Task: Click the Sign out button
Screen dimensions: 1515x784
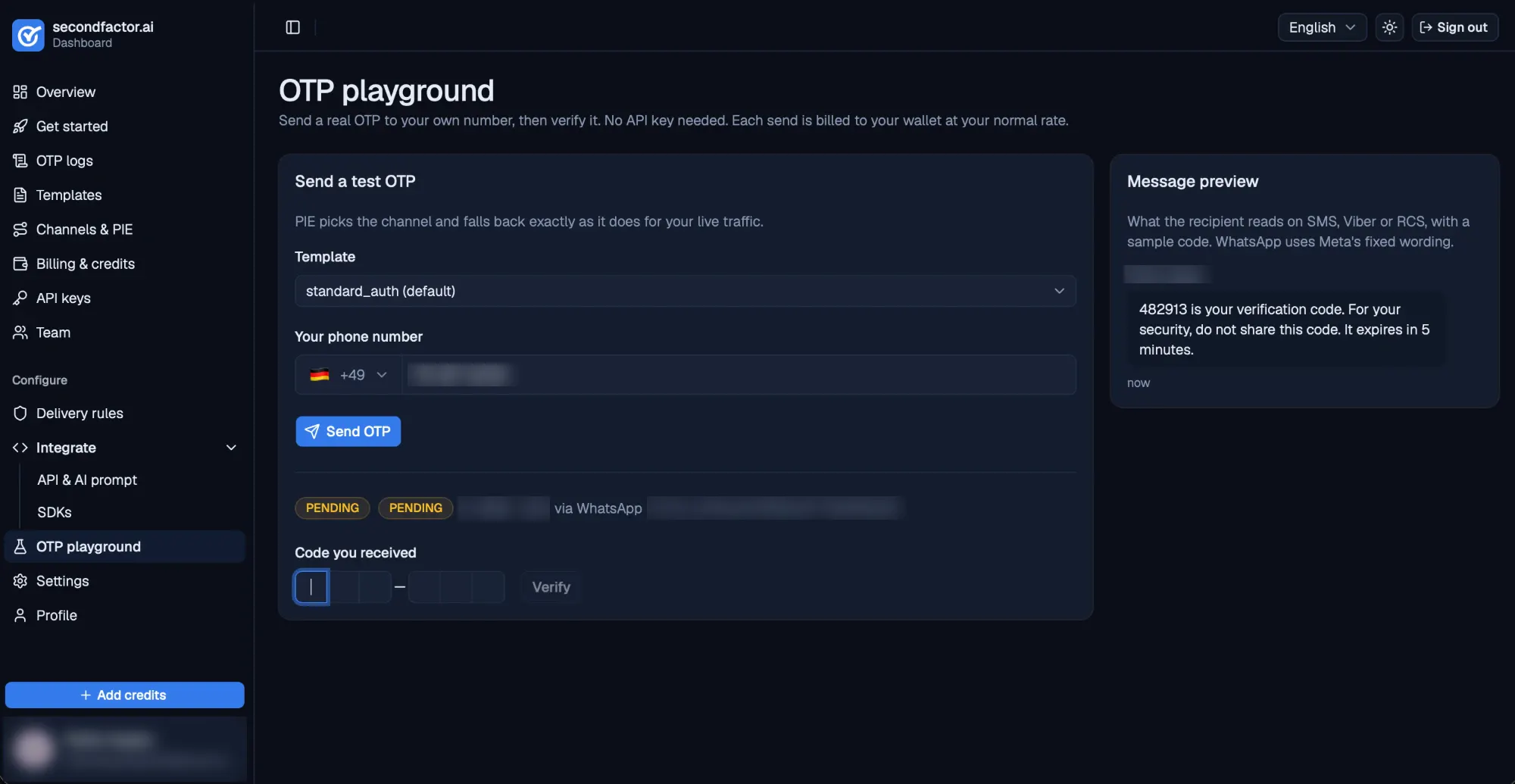Action: pyautogui.click(x=1454, y=27)
